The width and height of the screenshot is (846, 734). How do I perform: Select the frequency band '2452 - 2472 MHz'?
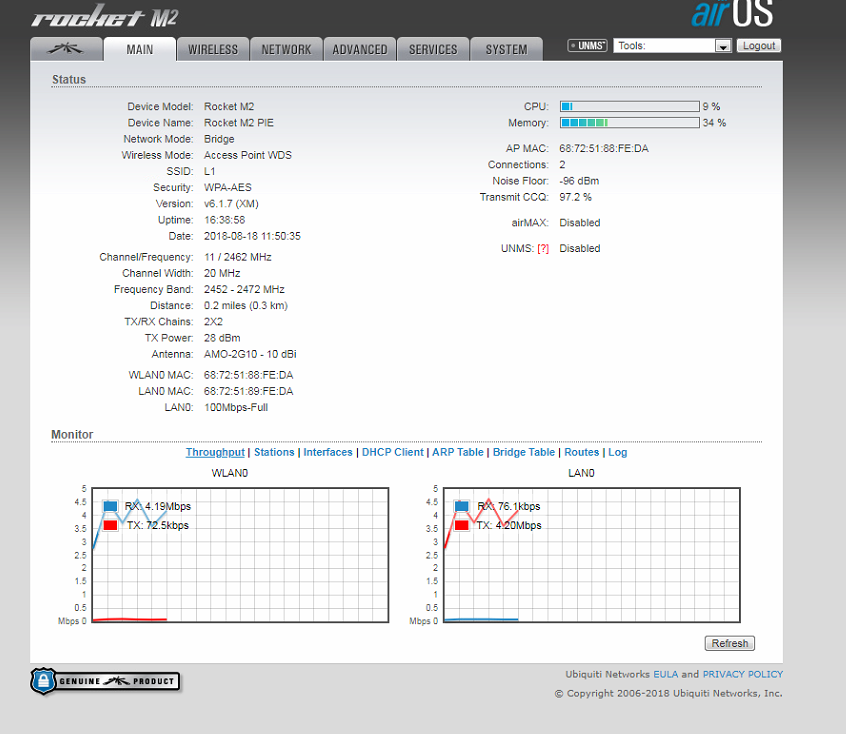(x=244, y=290)
